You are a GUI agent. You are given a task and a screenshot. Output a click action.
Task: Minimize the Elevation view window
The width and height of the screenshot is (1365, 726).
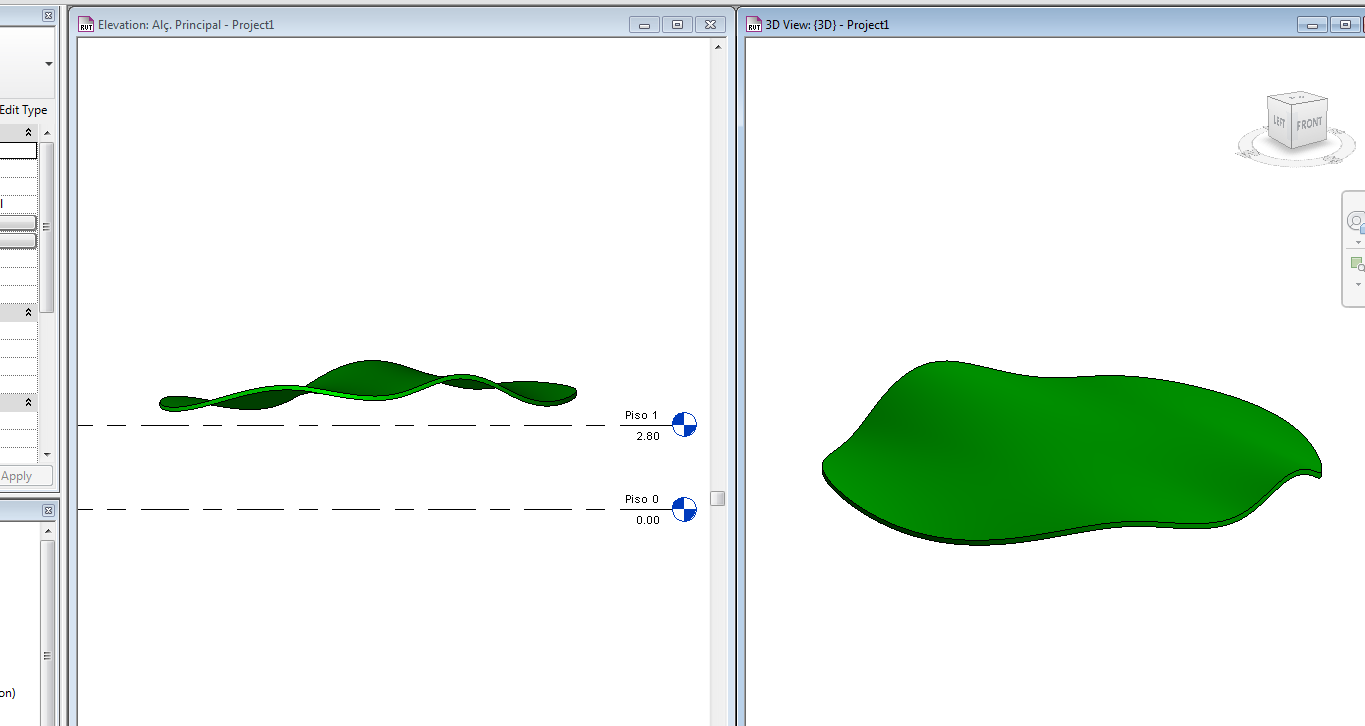pos(644,24)
